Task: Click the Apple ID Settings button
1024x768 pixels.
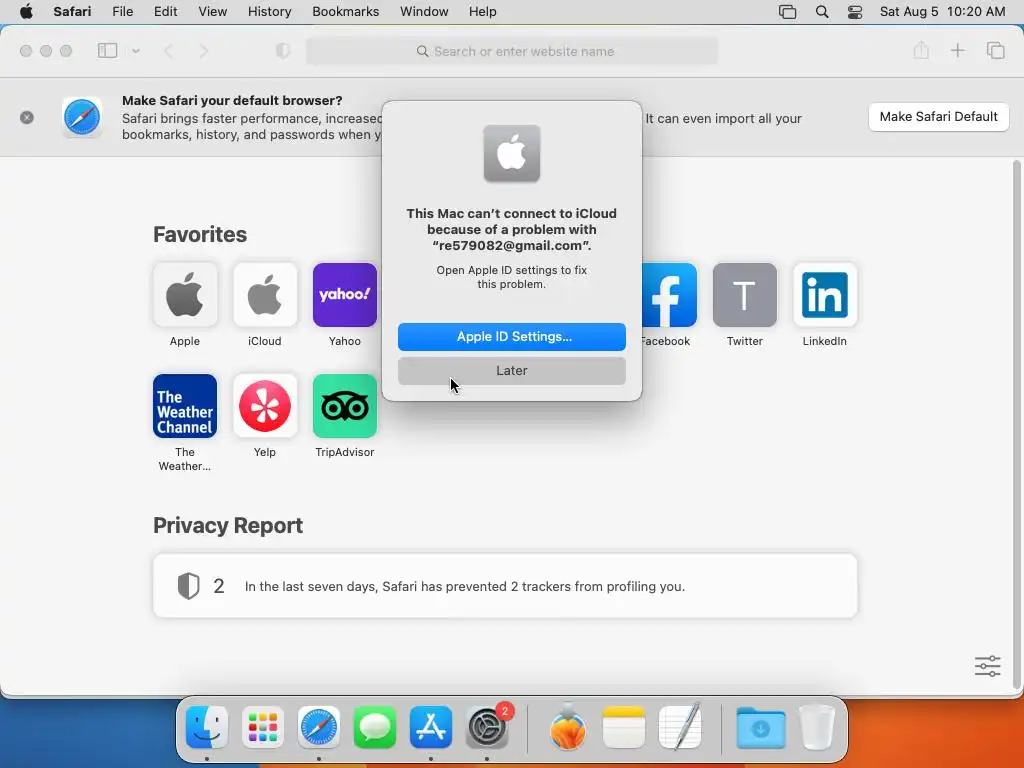Action: click(x=512, y=336)
